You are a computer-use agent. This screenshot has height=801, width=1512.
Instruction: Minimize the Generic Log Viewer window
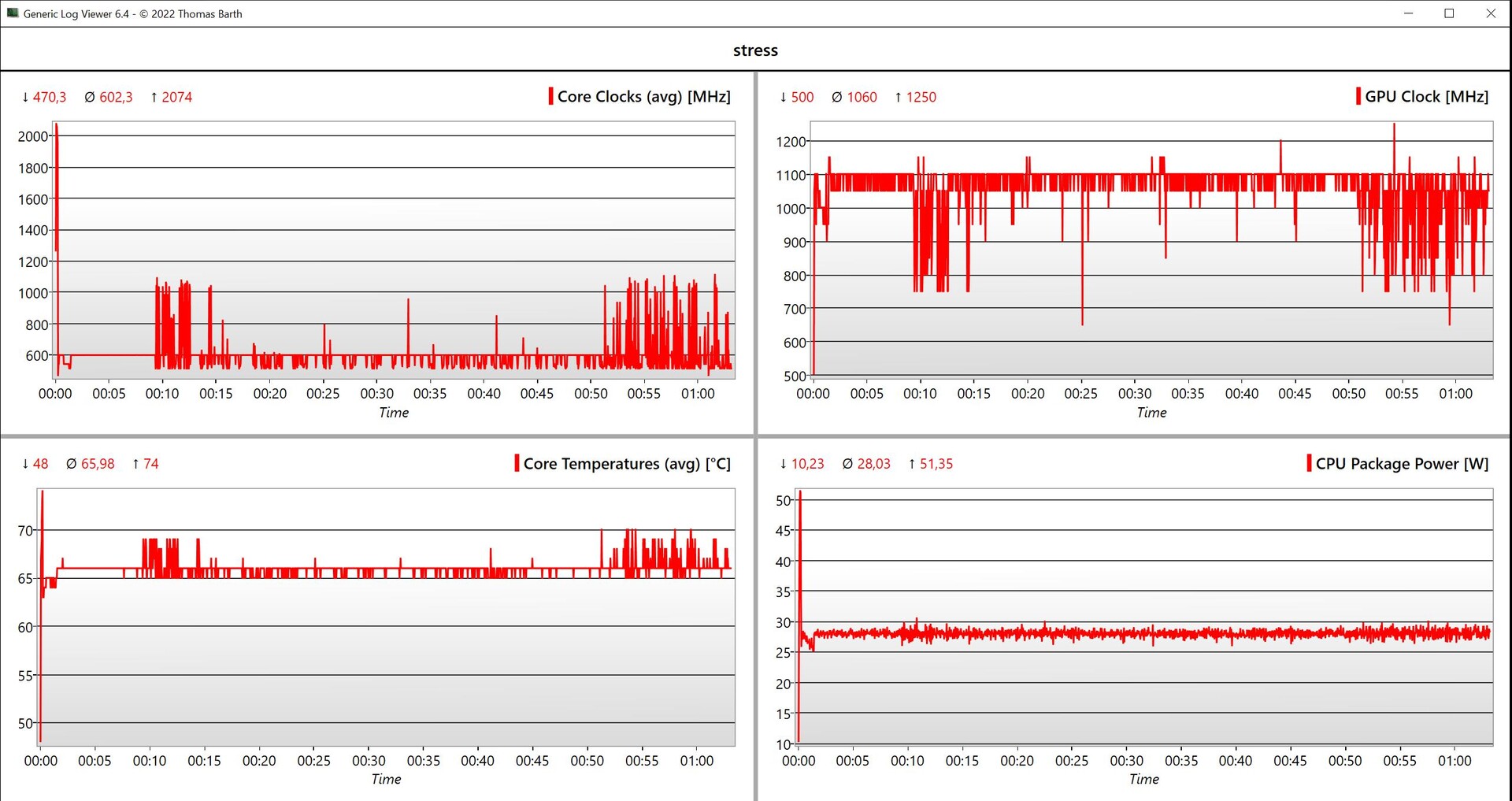pos(1409,13)
